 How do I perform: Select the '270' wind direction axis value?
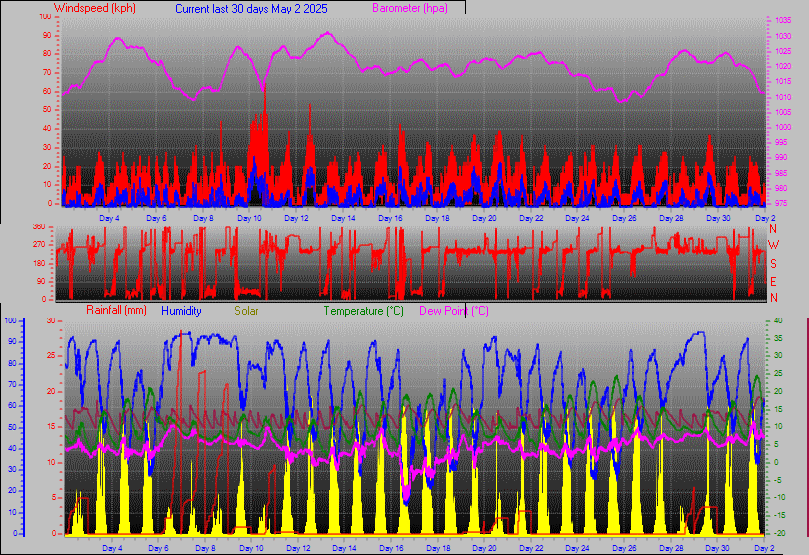pyautogui.click(x=39, y=244)
